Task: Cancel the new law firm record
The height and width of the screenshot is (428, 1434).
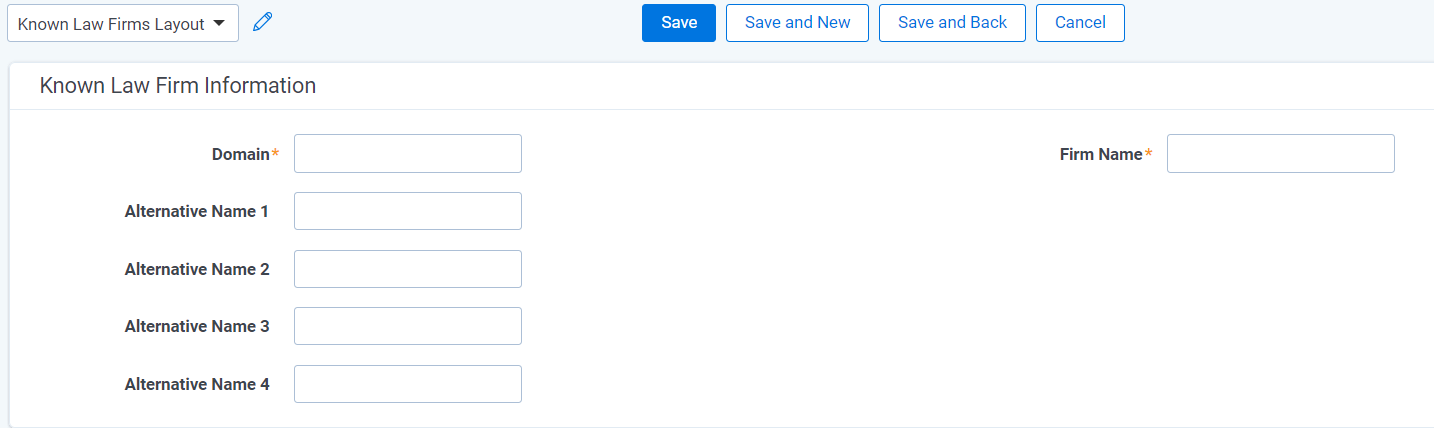Action: (1080, 23)
